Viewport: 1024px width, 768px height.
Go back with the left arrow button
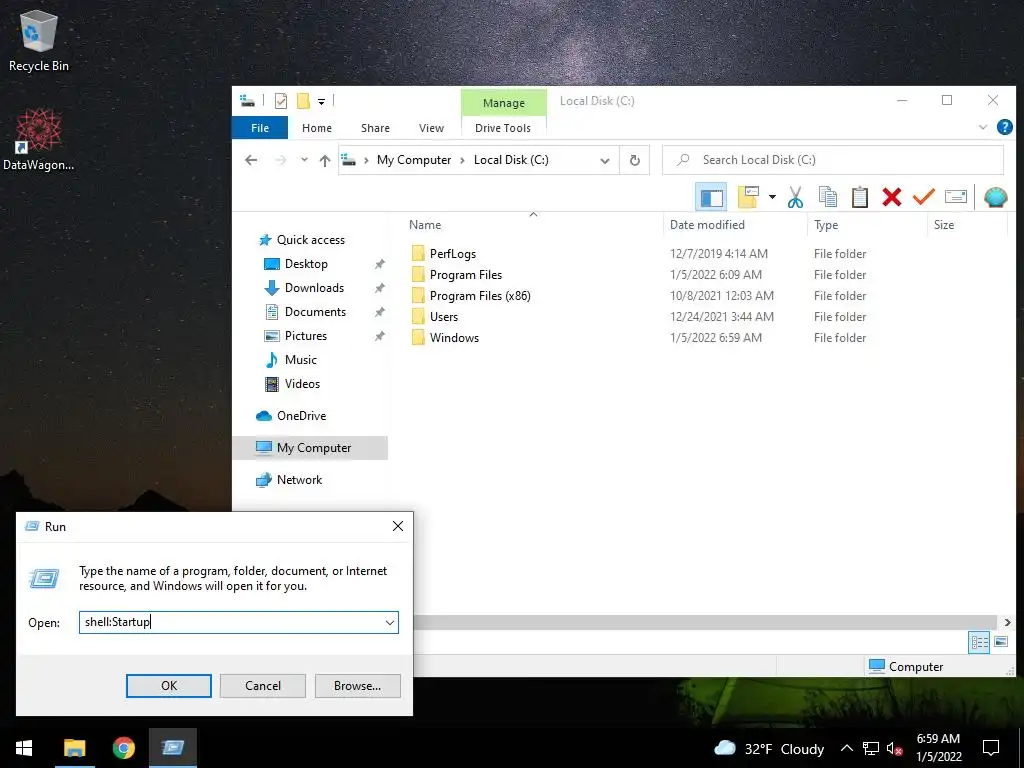pos(251,160)
